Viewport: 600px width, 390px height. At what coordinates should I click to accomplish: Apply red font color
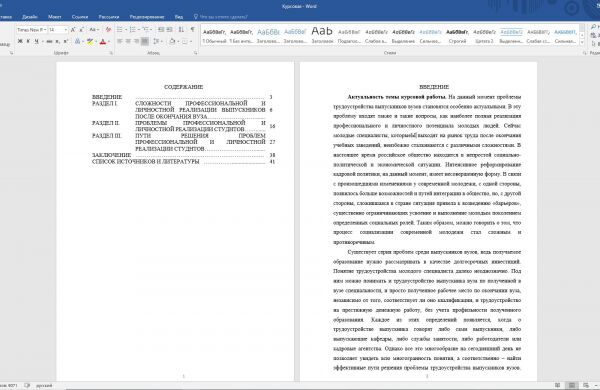pos(103,41)
